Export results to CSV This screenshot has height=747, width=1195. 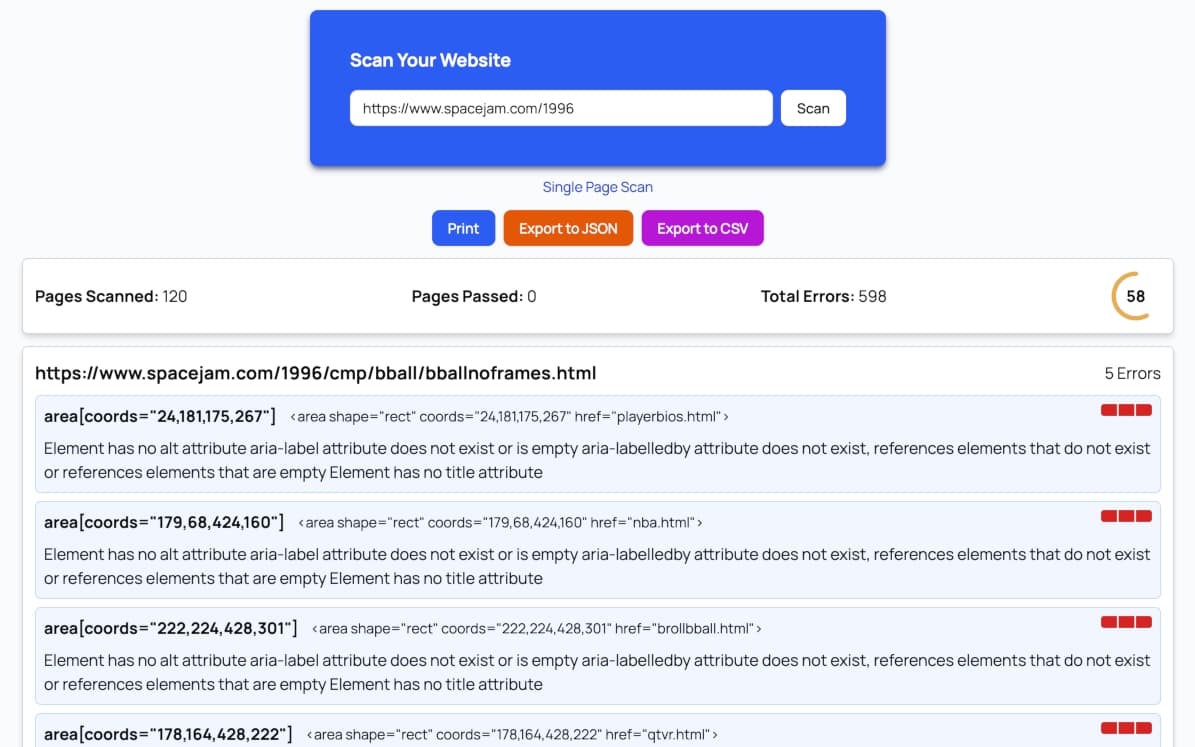click(702, 228)
